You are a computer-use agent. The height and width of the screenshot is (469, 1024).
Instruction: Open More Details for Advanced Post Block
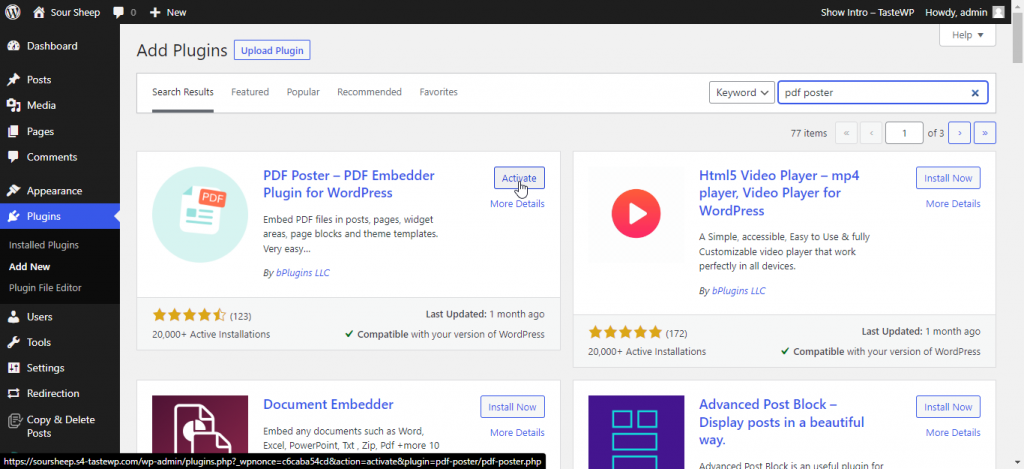click(953, 432)
